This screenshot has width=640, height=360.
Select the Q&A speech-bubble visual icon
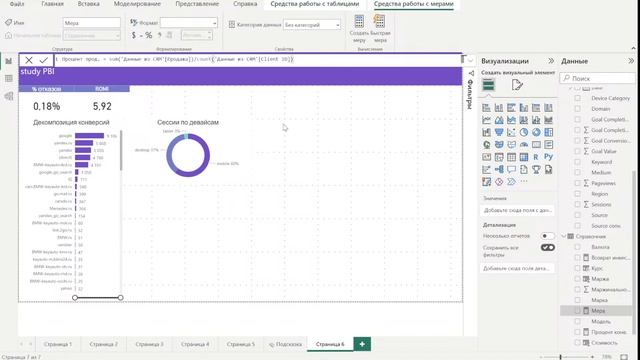click(511, 169)
